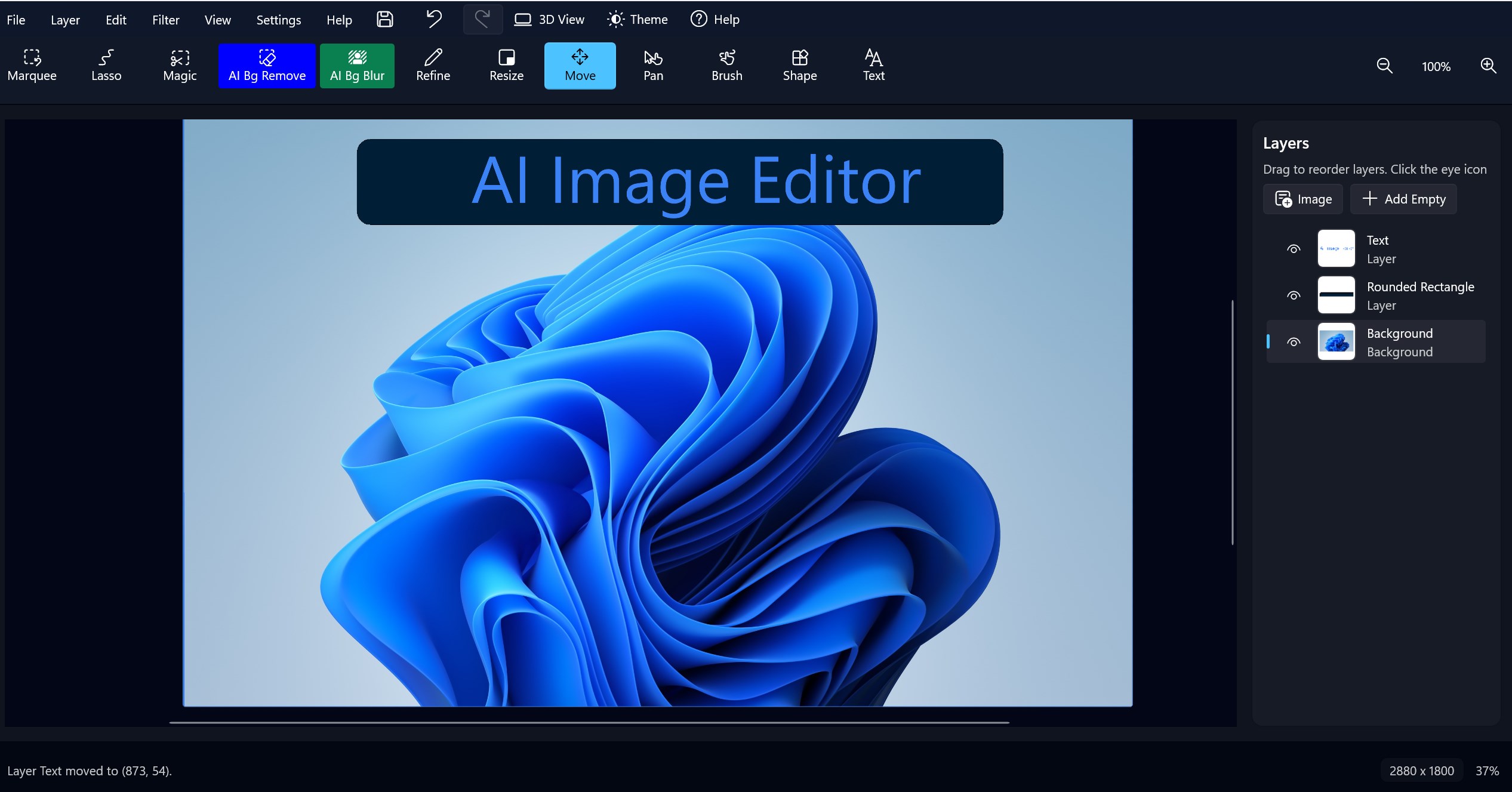Add an Image layer

pos(1303,199)
